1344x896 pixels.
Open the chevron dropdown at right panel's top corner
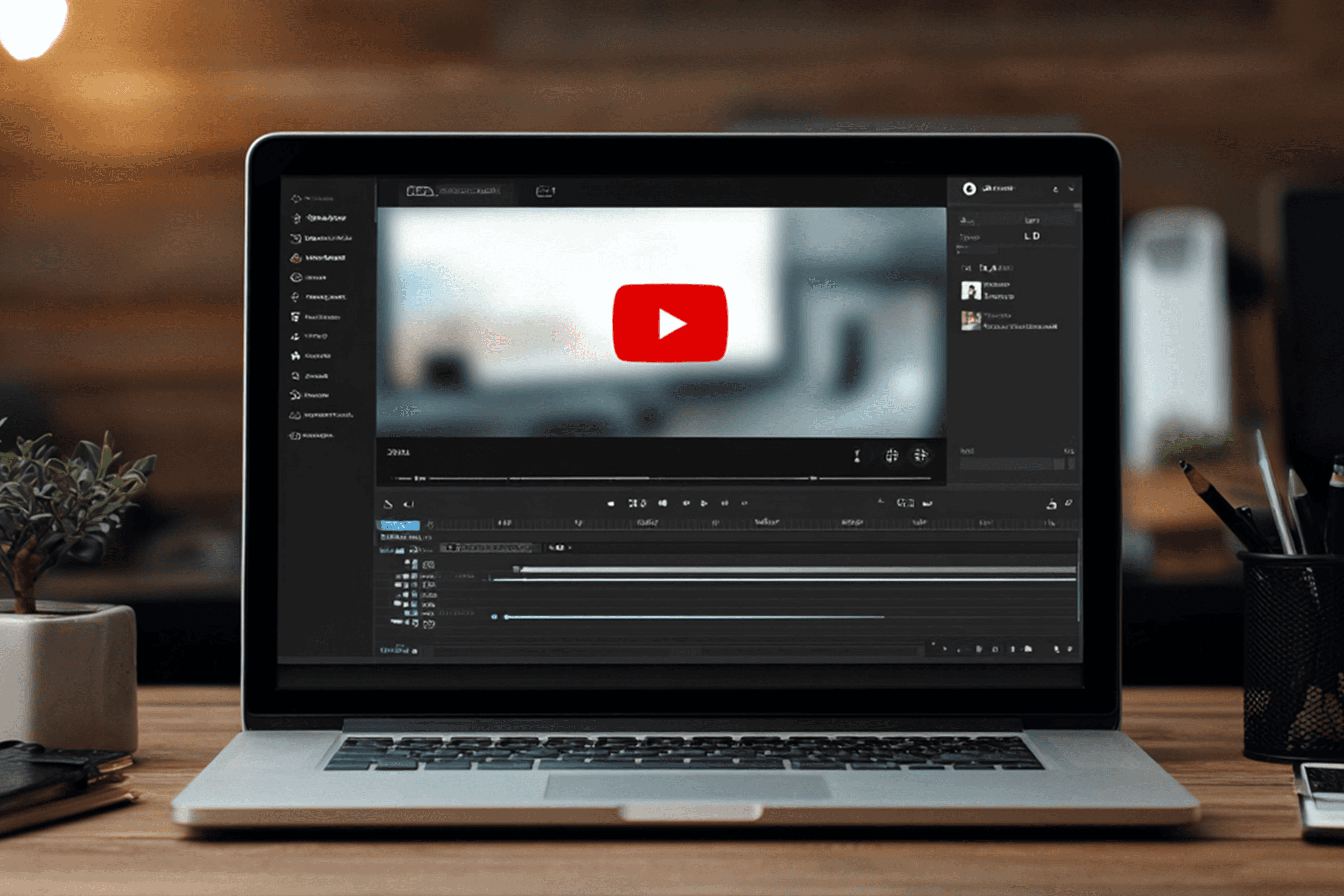tap(1071, 189)
